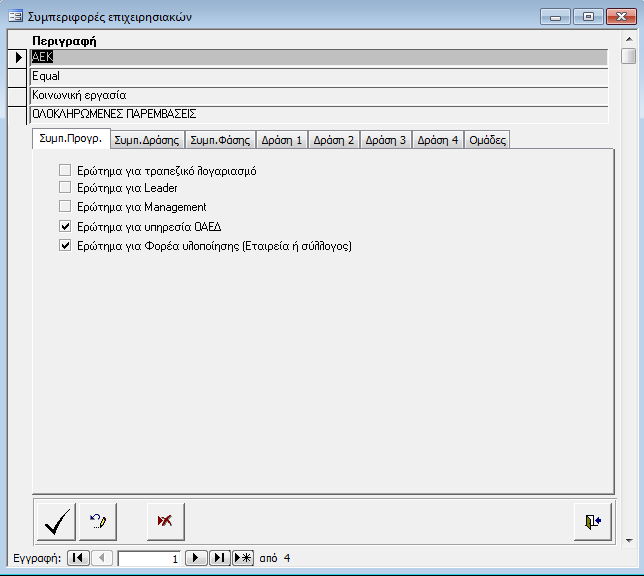
Task: Click the exit door icon button
Action: [593, 520]
